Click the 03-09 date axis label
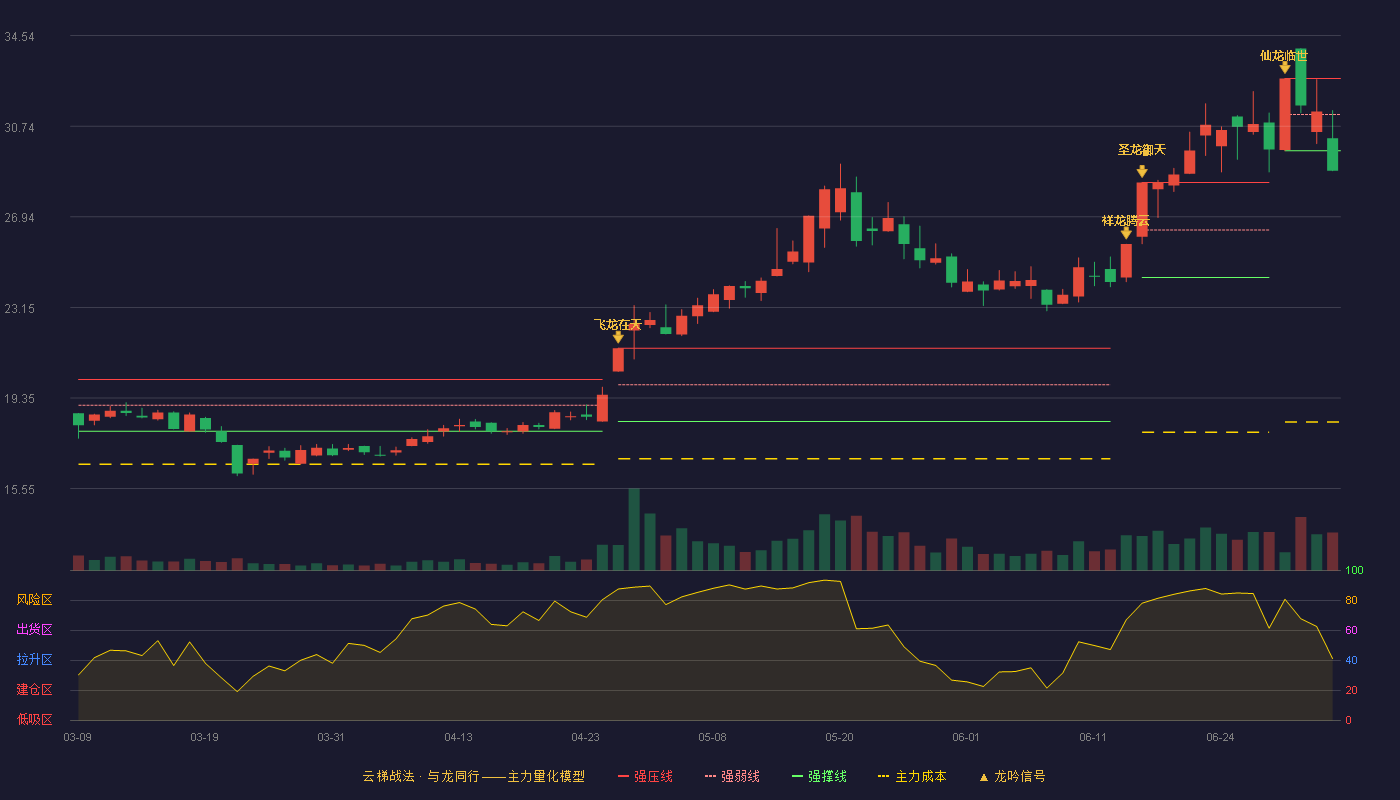The image size is (1400, 800). click(x=78, y=737)
